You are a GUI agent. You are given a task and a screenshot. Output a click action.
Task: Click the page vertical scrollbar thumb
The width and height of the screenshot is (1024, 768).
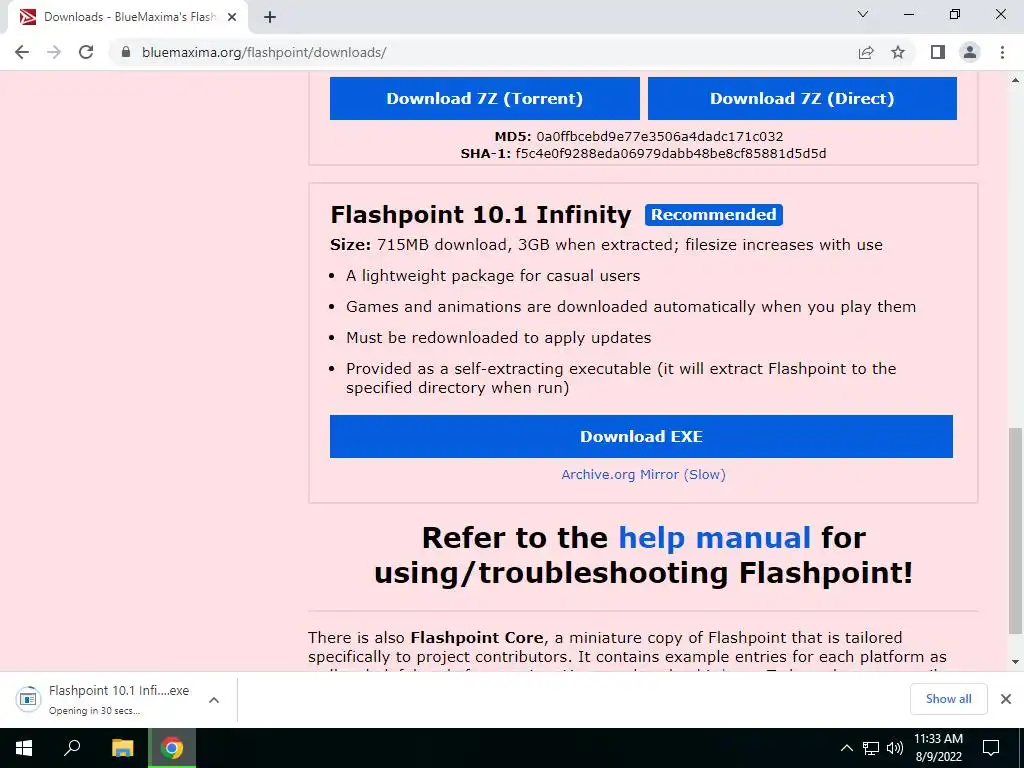pos(1015,531)
